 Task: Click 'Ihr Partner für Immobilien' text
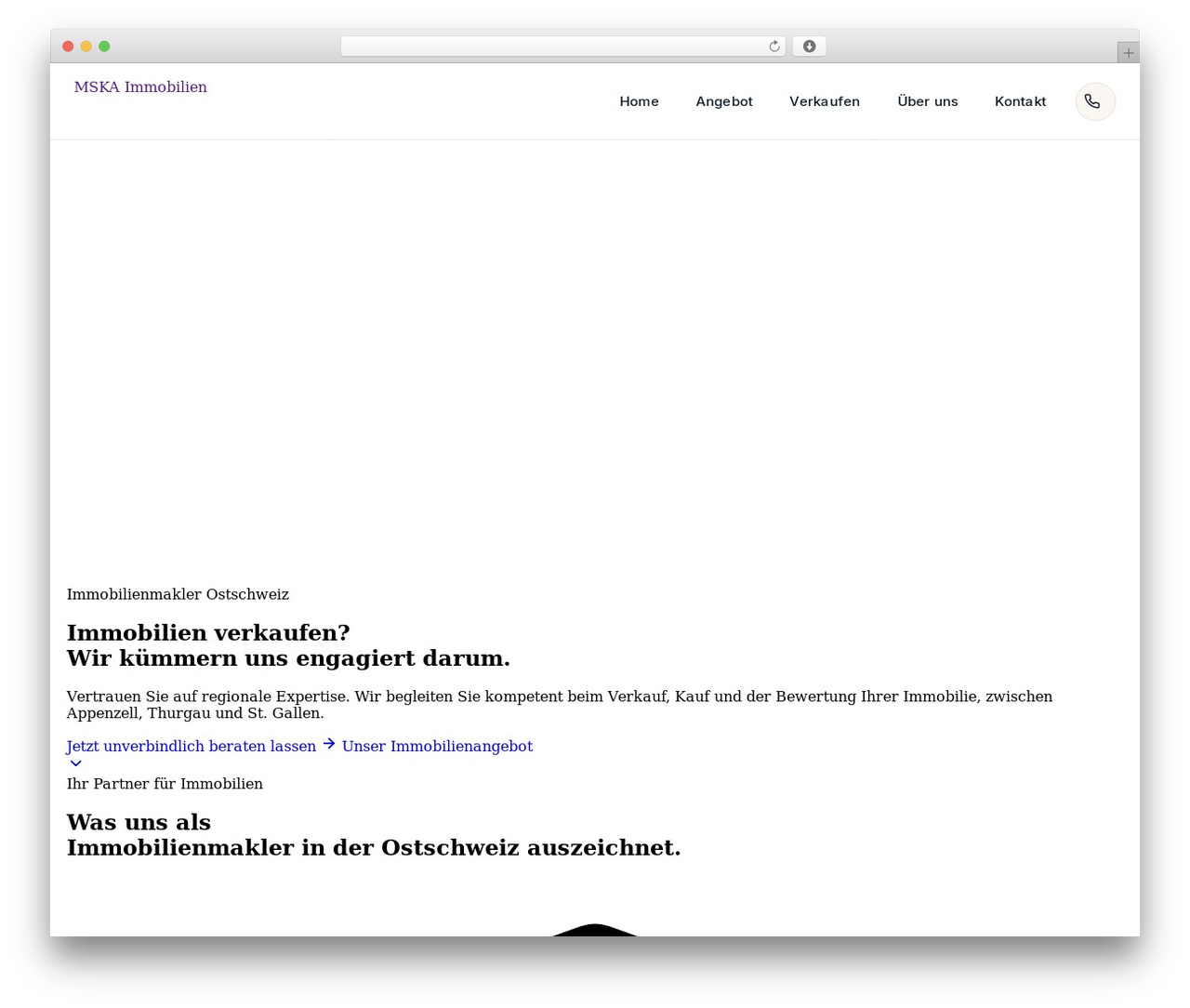(x=165, y=784)
